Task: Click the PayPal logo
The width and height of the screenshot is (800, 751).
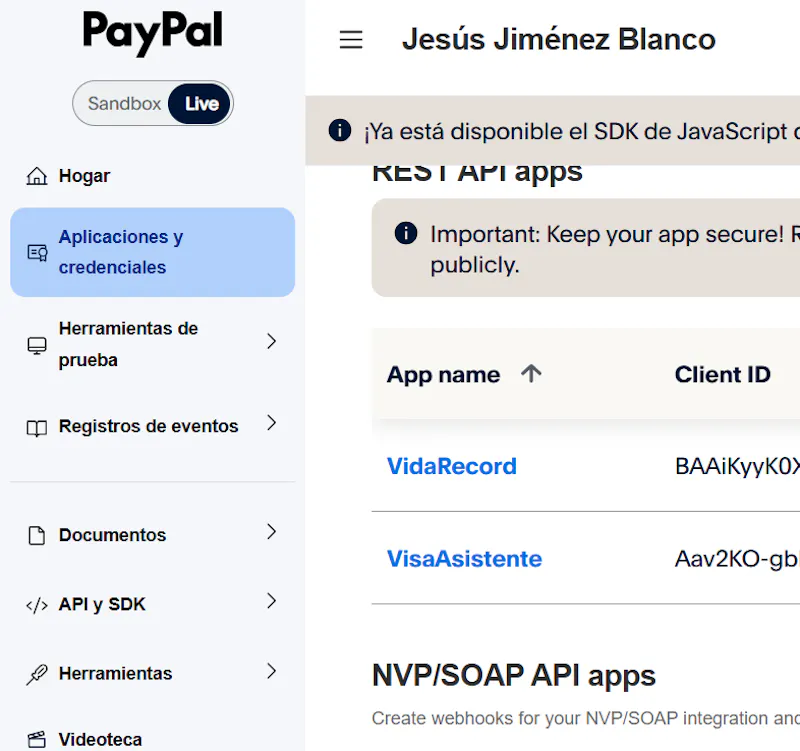Action: pos(153,33)
